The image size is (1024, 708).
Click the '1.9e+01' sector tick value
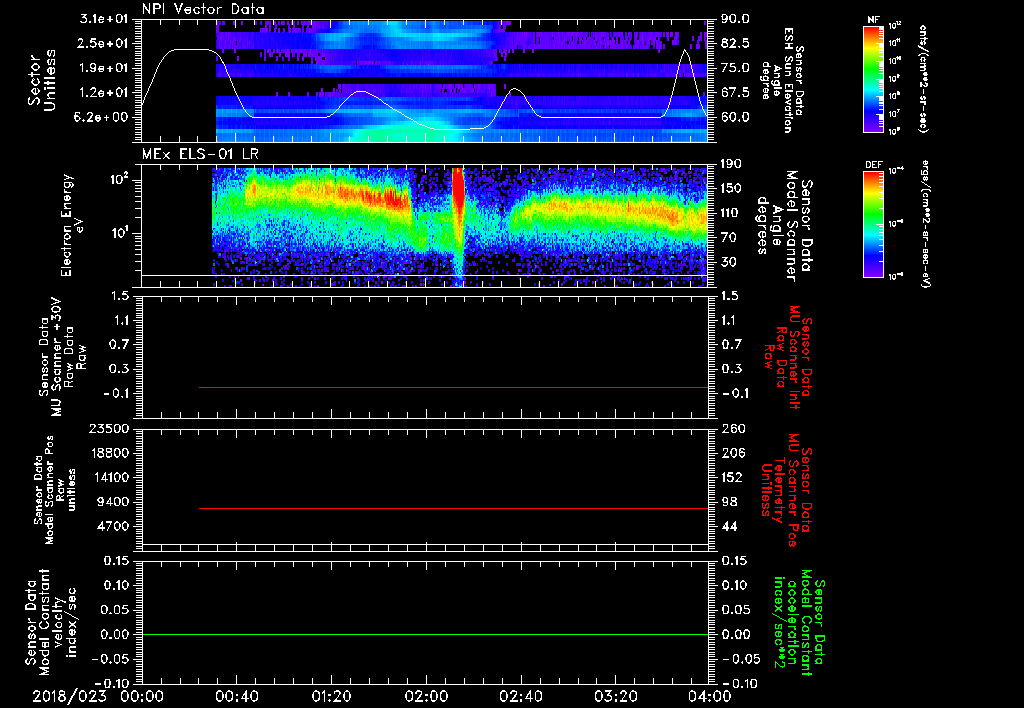tap(103, 68)
